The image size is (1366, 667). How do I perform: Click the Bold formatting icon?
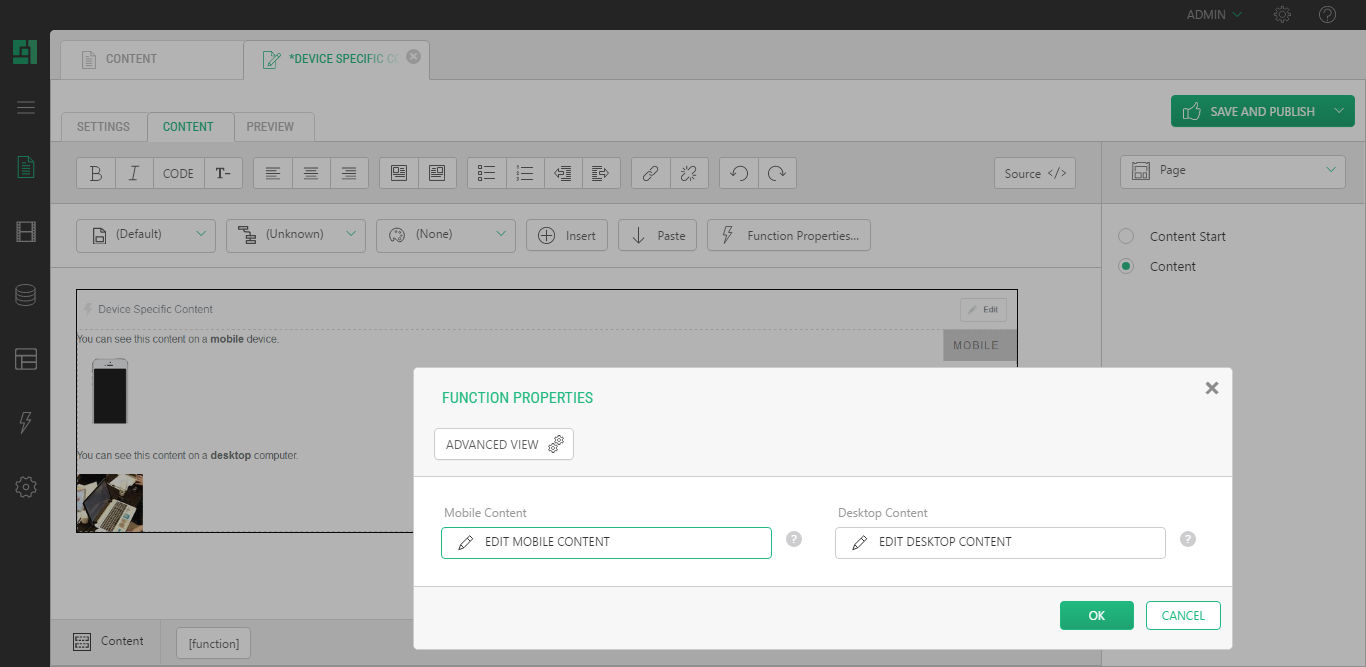[96, 173]
